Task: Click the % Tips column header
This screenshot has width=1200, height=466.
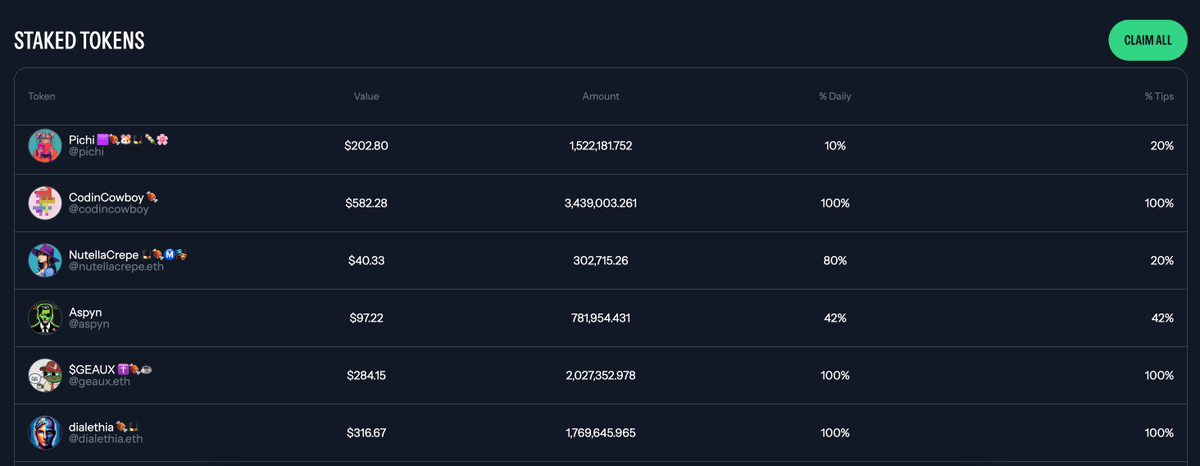Action: [1159, 96]
